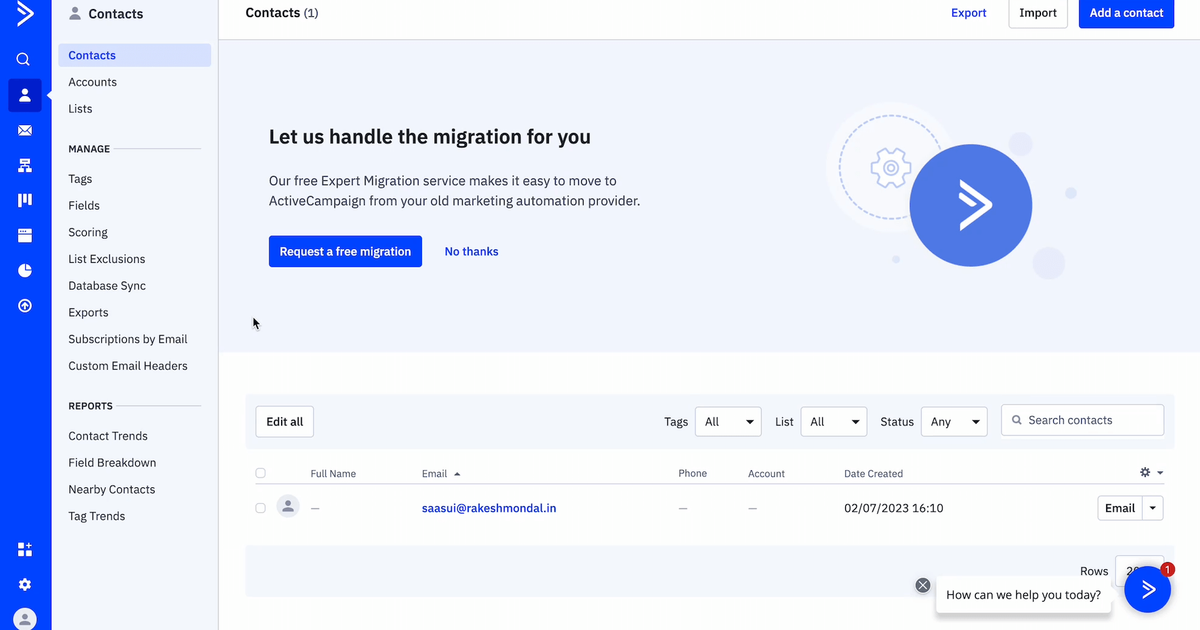Click the upgrade arrow circle icon

(25, 305)
